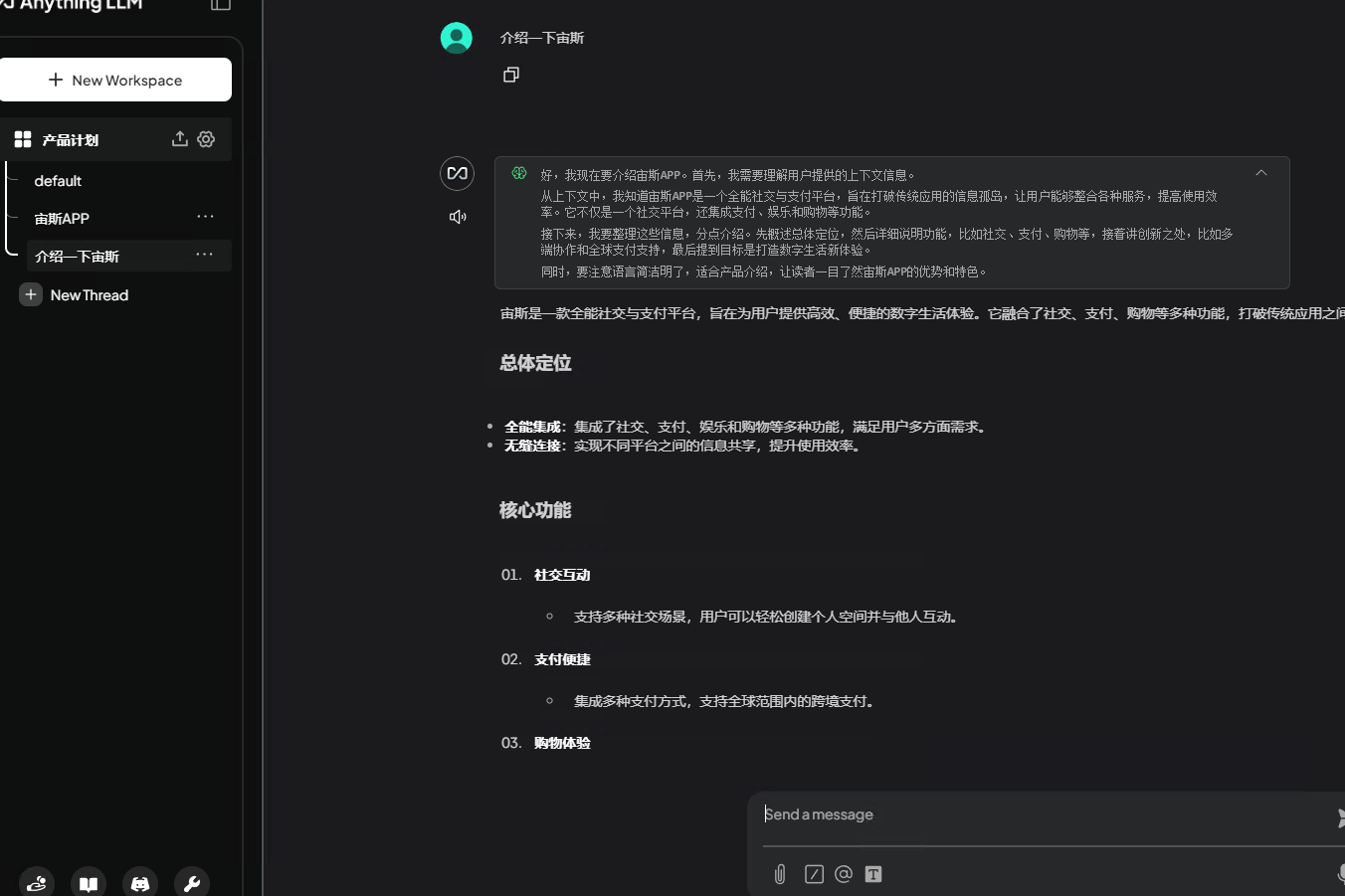Open the 宙斯APP thread
The image size is (1345, 896).
pyautogui.click(x=62, y=219)
